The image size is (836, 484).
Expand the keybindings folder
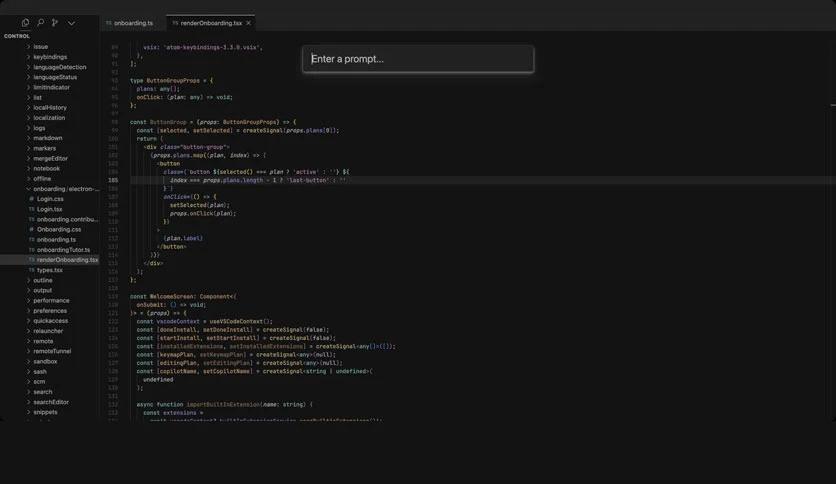click(x=50, y=57)
